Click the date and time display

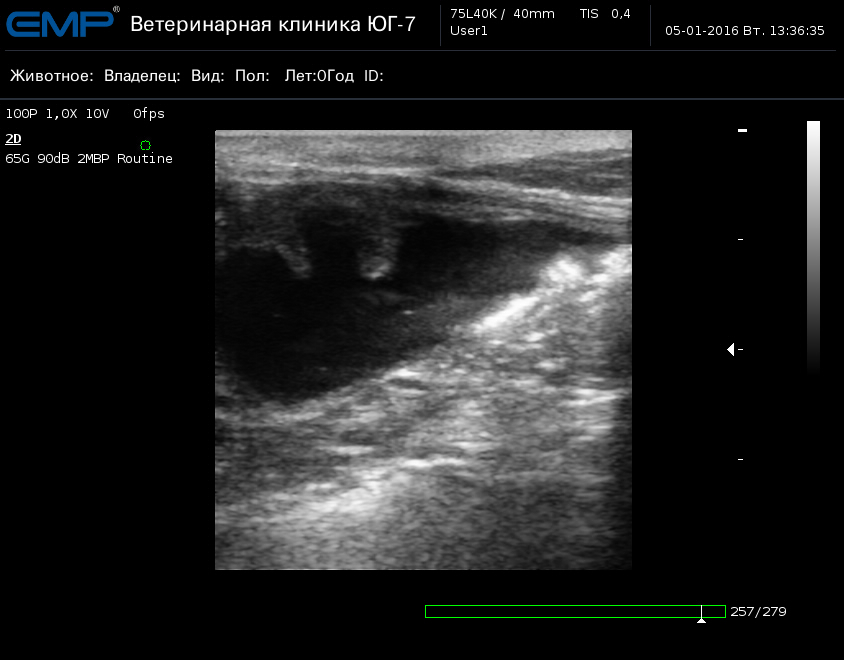744,31
